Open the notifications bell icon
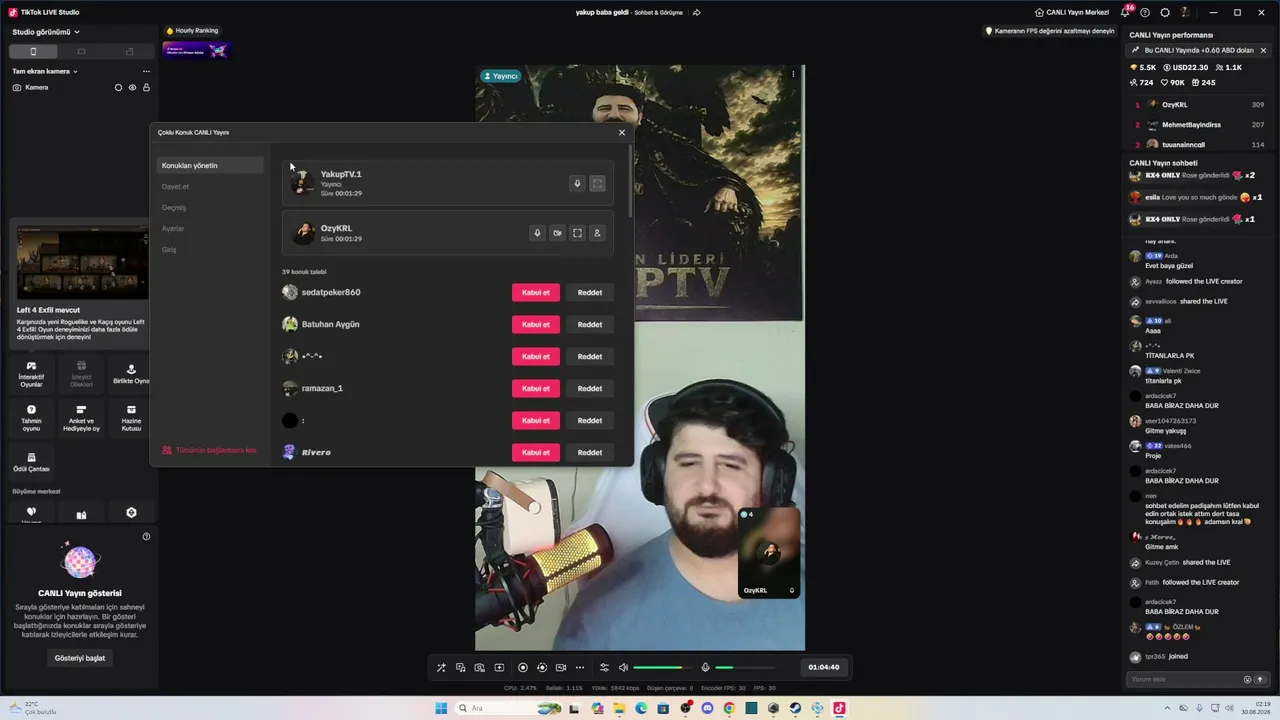 [1125, 12]
